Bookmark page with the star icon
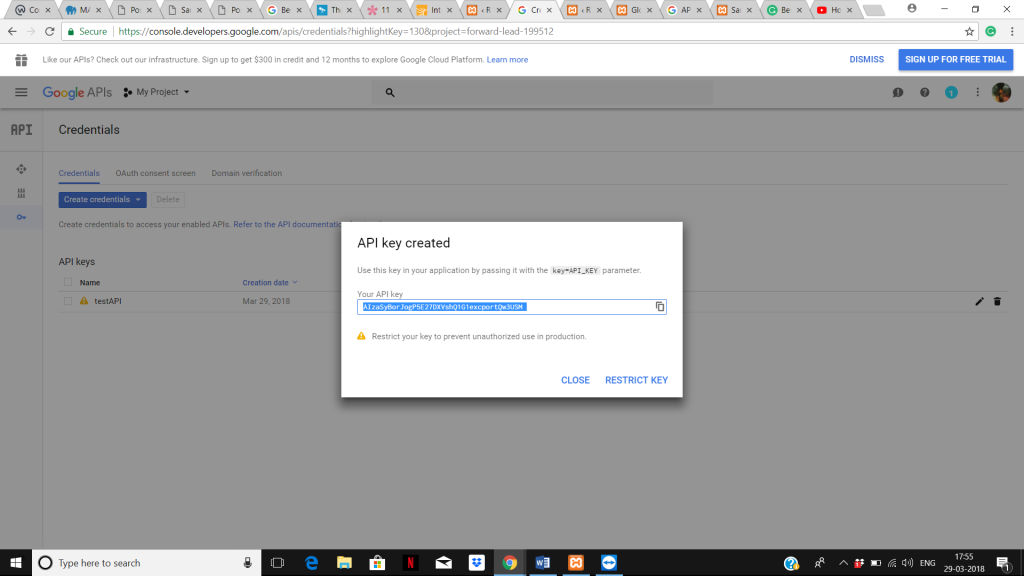The image size is (1024, 576). (969, 31)
